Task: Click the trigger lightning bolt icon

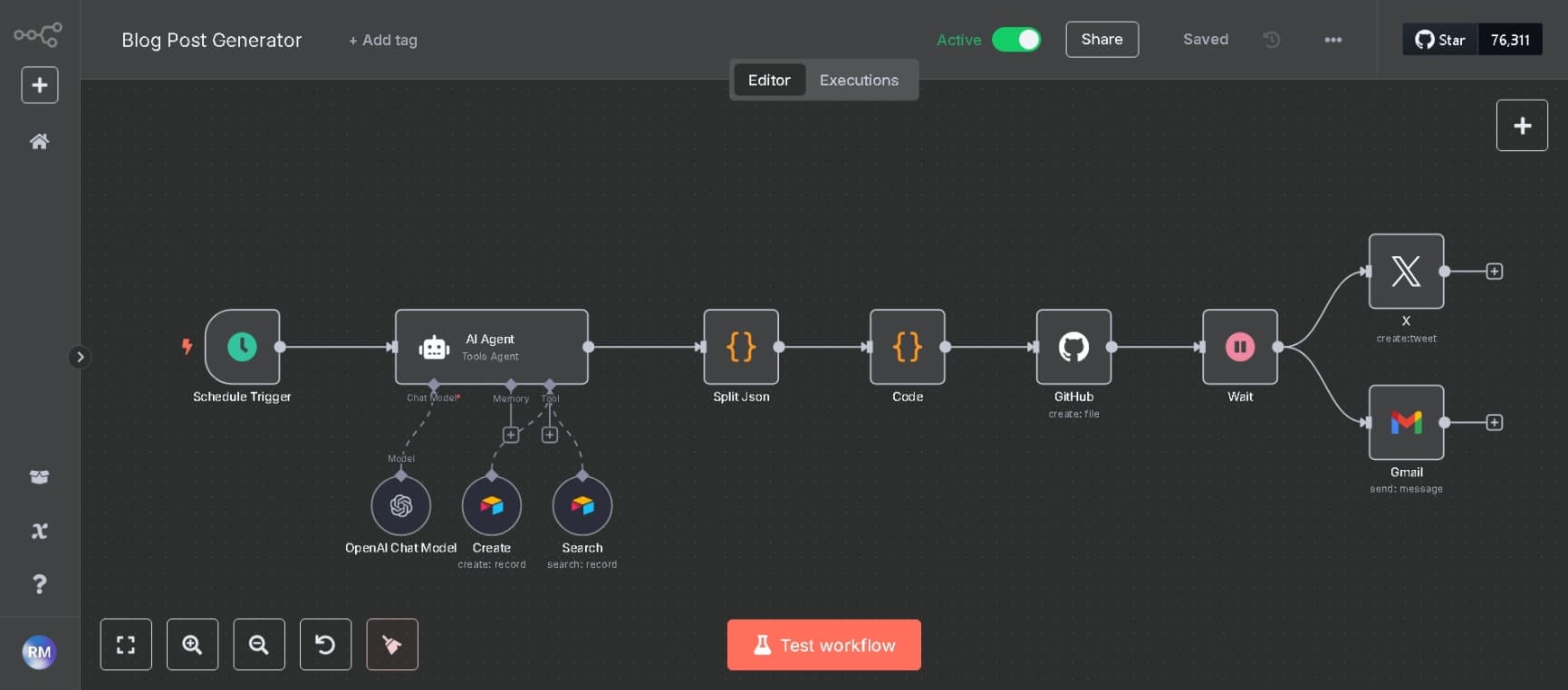Action: 187,346
